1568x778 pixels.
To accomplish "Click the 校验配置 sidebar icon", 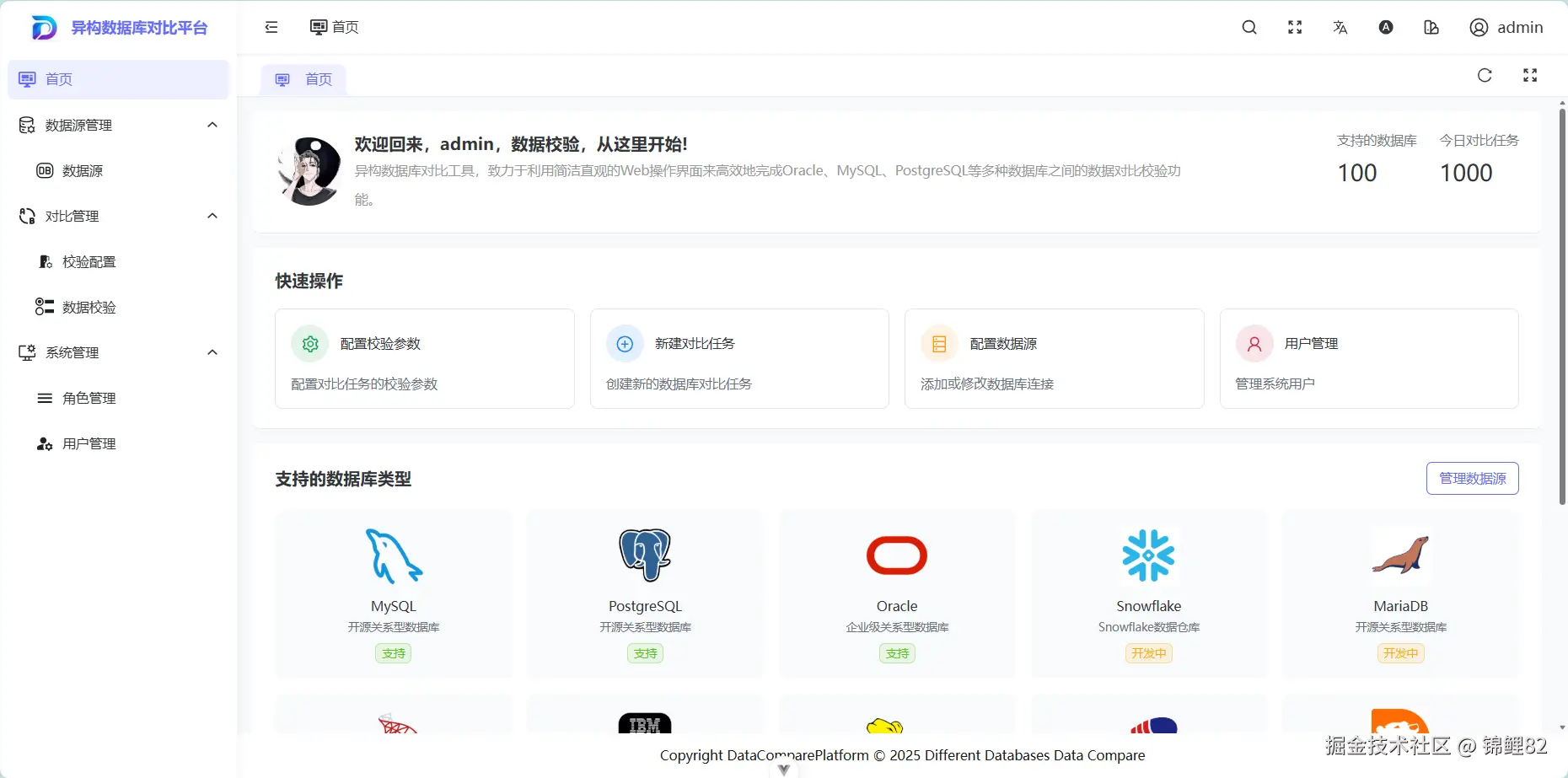I will coord(46,262).
